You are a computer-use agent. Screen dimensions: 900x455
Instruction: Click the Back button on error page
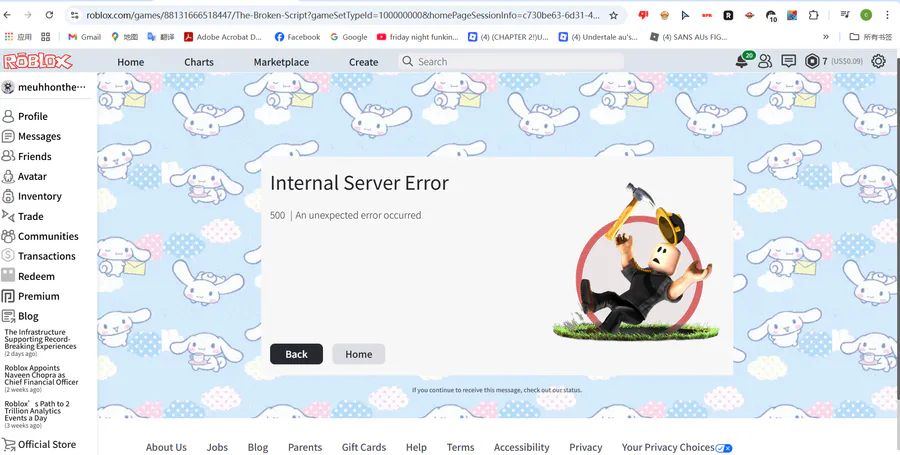pos(296,354)
